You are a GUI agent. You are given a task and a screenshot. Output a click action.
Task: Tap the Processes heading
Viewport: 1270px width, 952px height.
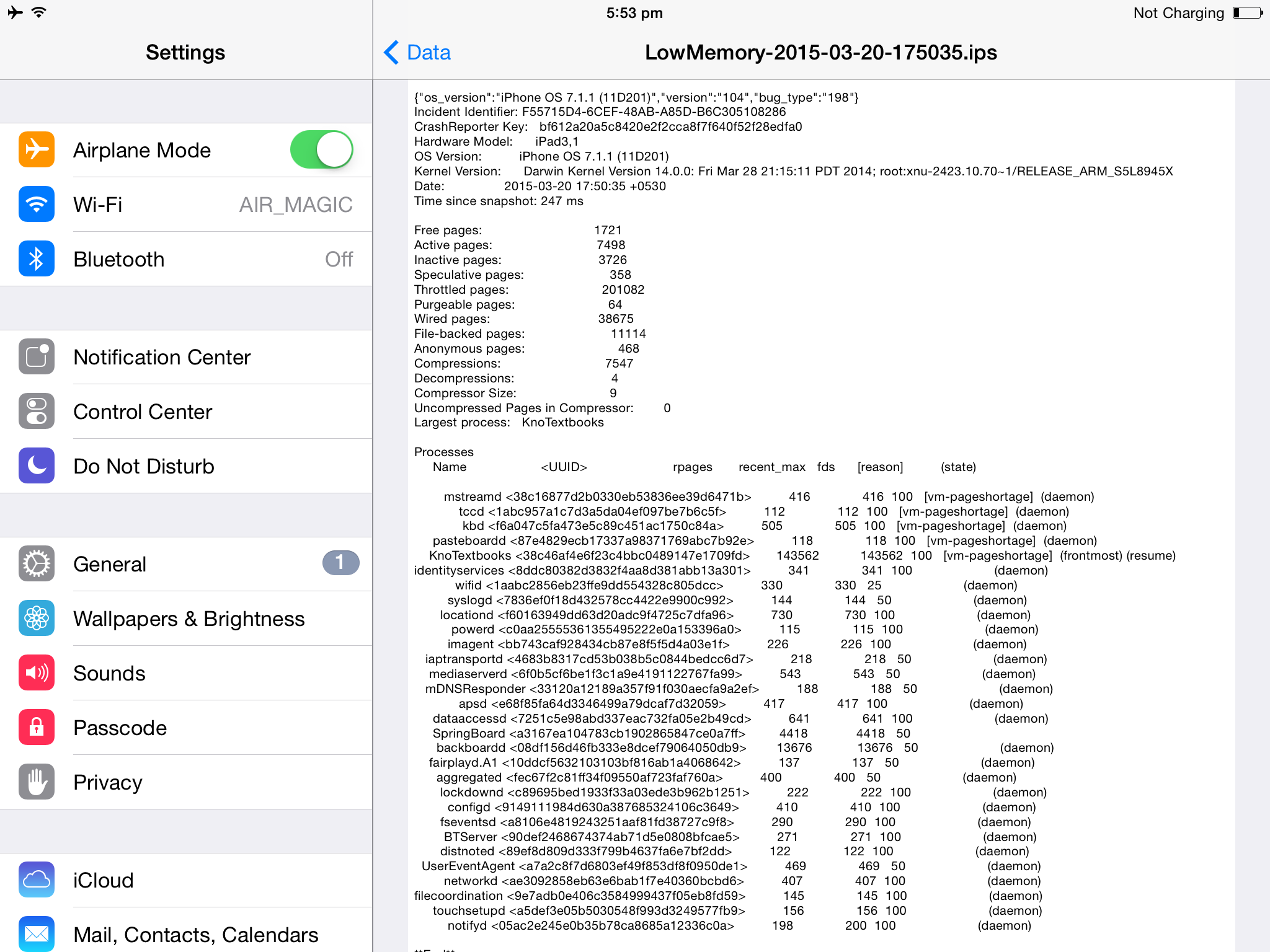point(444,452)
